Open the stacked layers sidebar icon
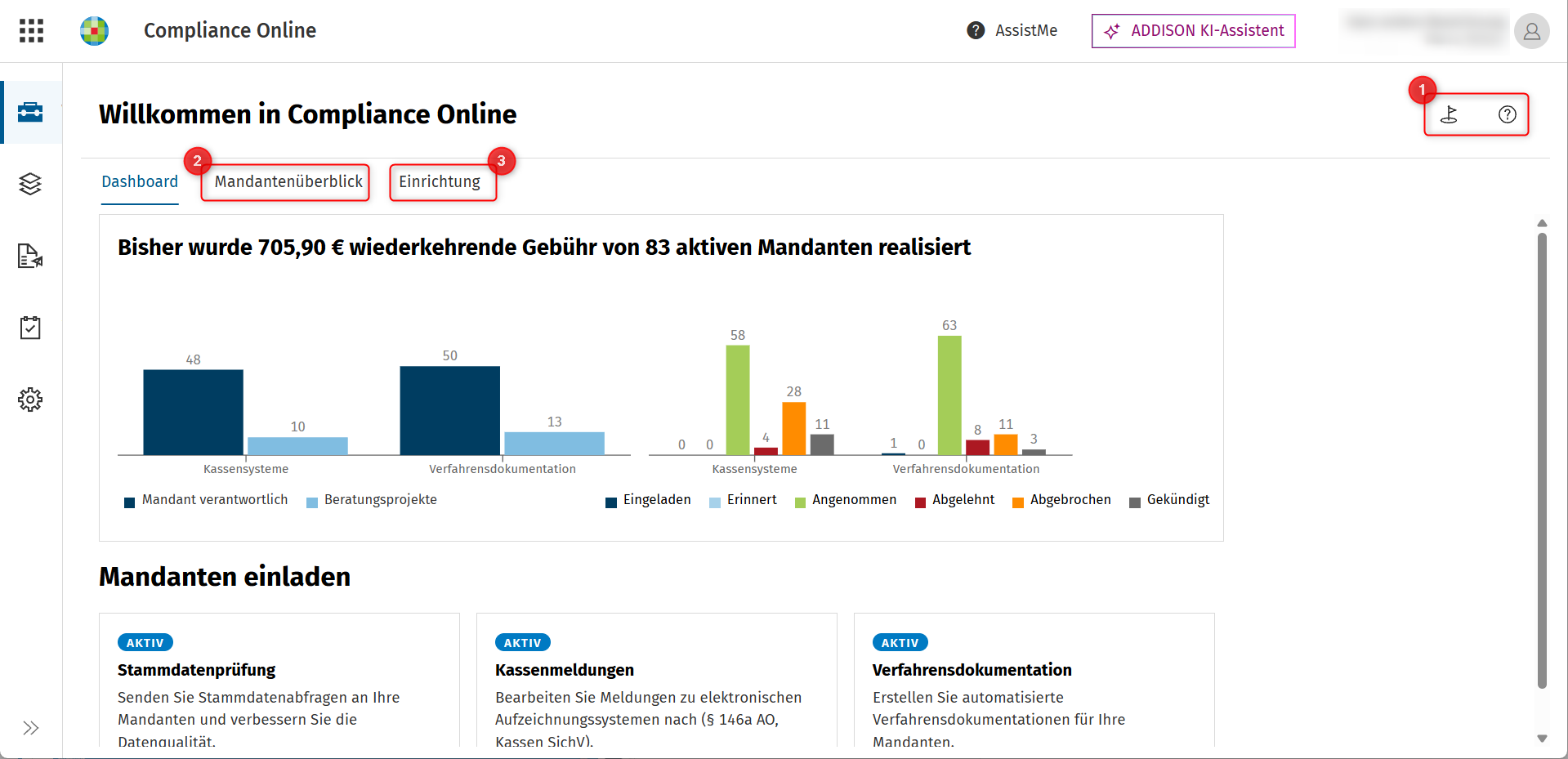Image resolution: width=1568 pixels, height=759 pixels. 30,184
